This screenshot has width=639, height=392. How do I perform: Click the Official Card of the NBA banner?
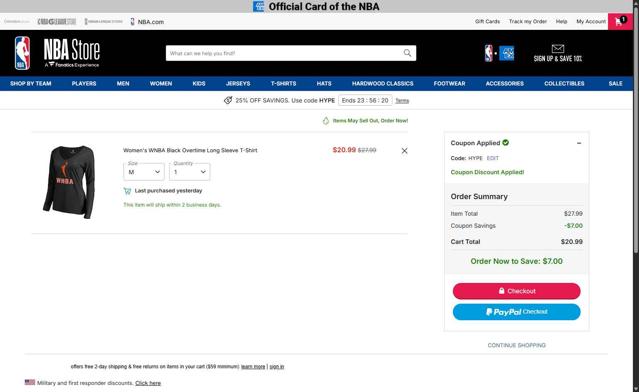(x=316, y=7)
